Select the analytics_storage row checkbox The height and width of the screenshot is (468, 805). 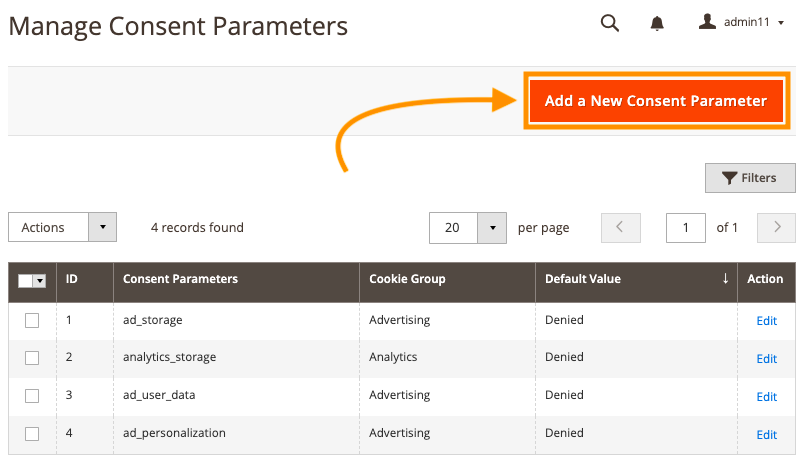32,358
